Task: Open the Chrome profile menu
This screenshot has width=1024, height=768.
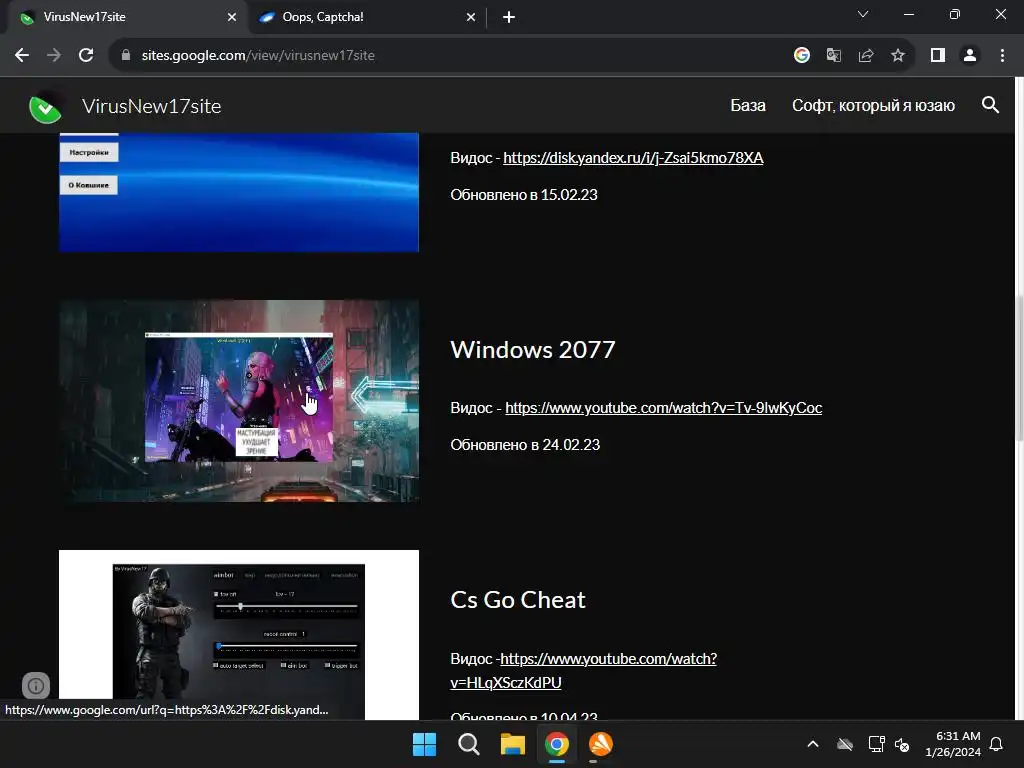Action: click(x=970, y=56)
